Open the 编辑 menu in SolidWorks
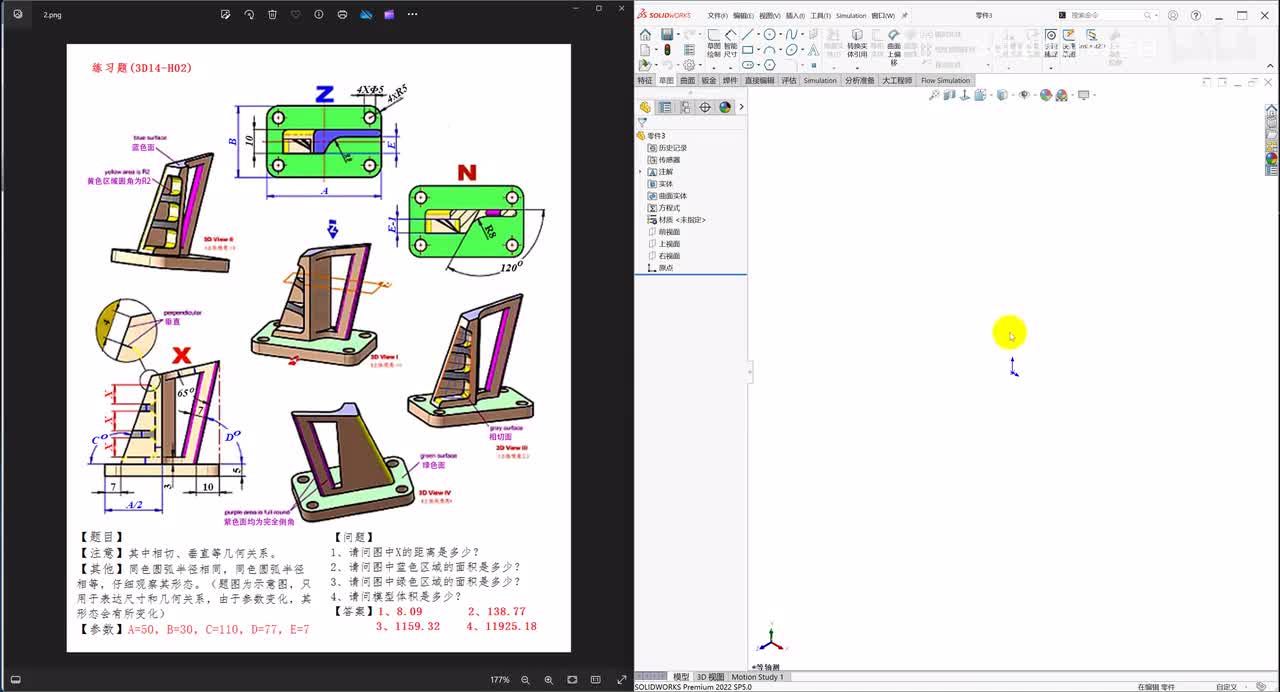This screenshot has width=1280, height=692. 743,16
